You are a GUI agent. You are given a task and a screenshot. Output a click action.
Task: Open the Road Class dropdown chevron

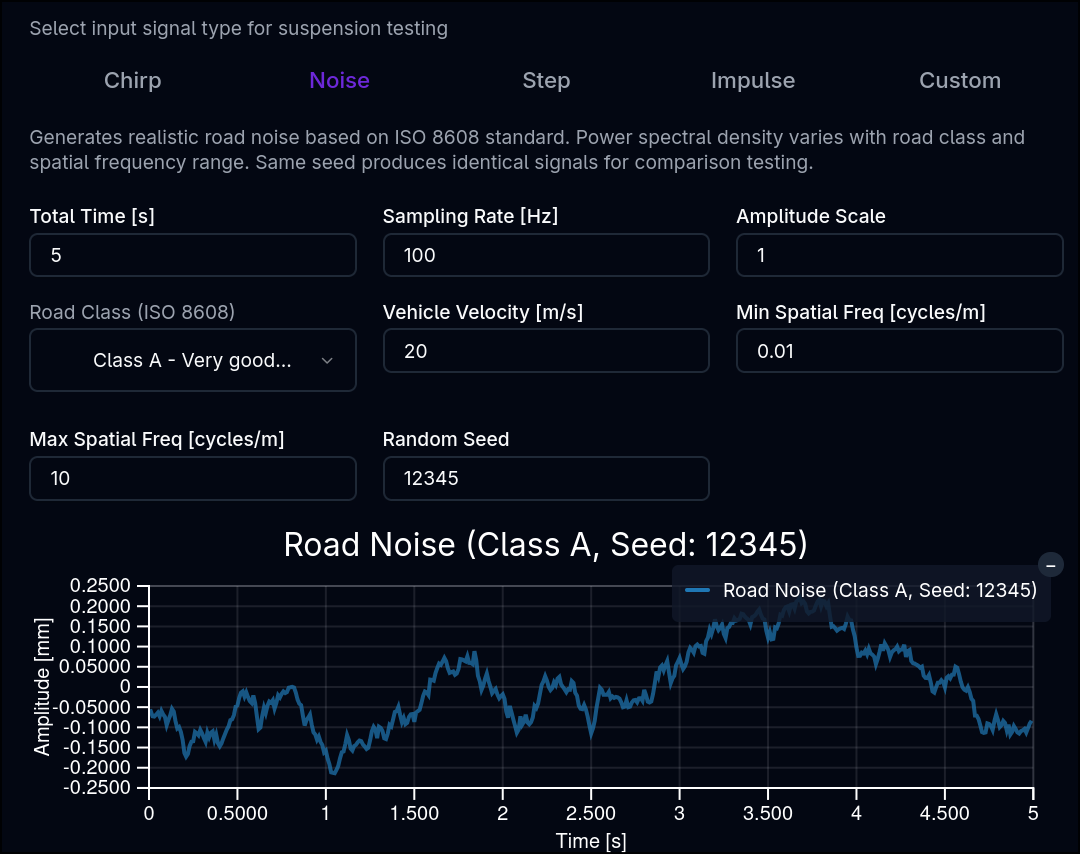327,360
